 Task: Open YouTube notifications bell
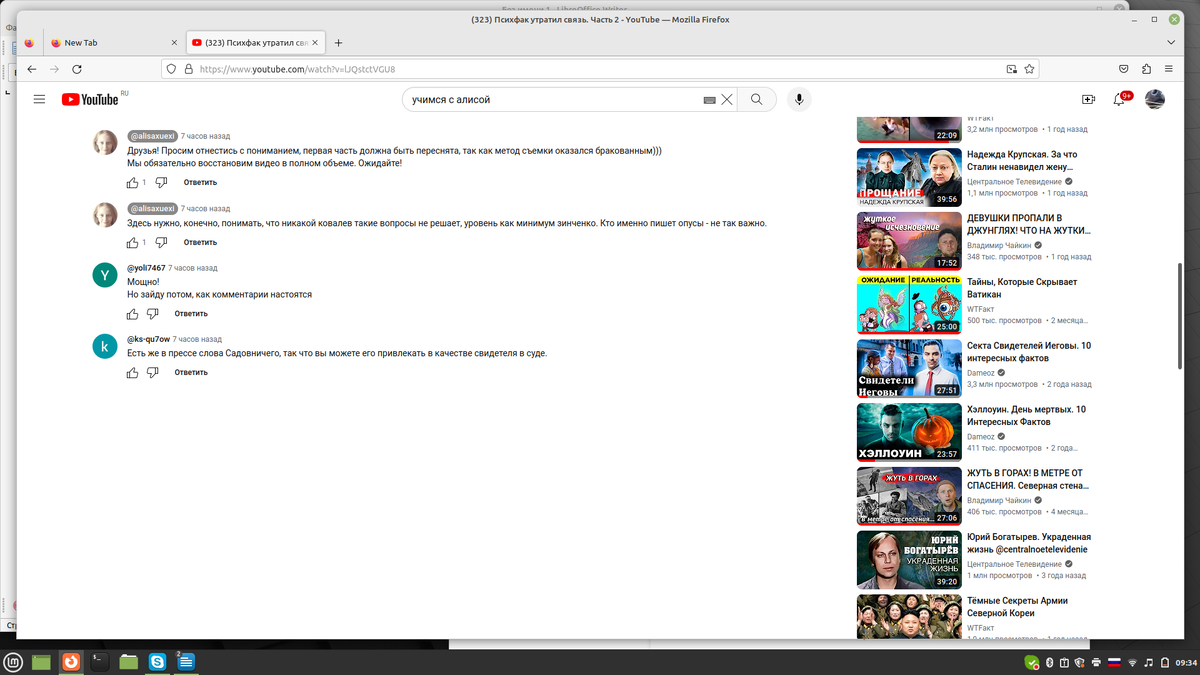(x=1121, y=99)
